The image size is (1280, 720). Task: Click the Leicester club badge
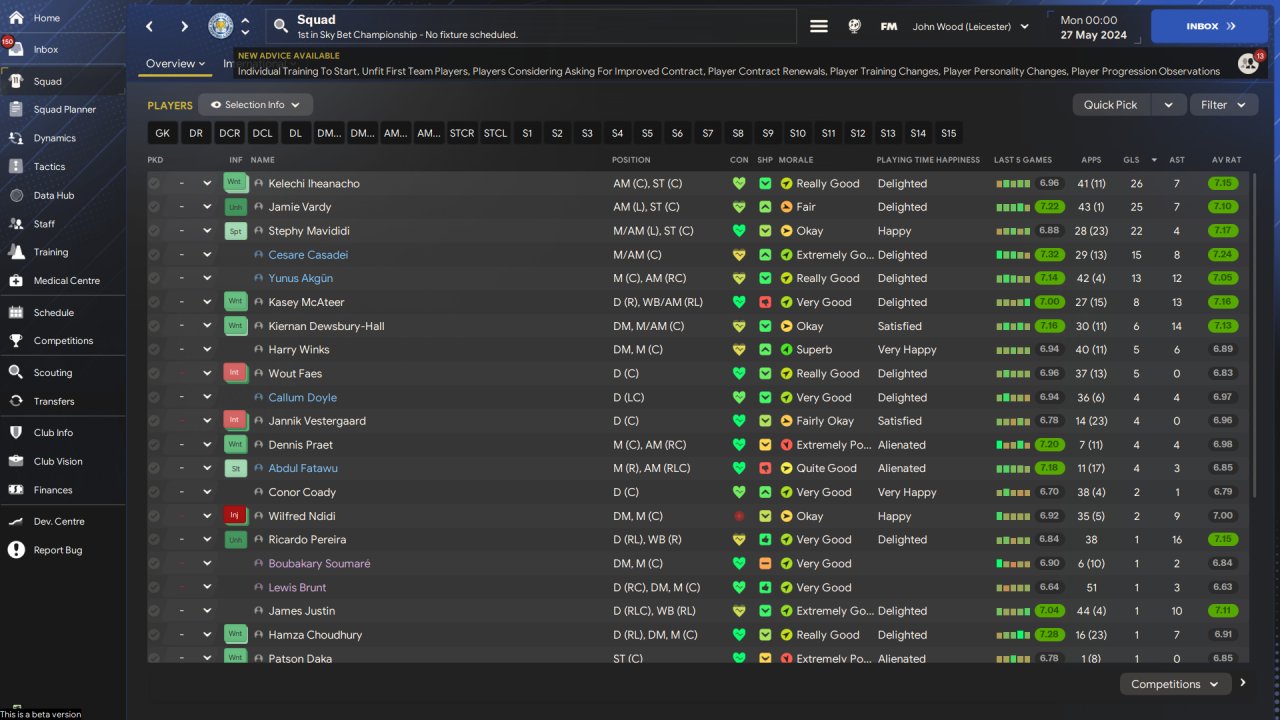221,26
